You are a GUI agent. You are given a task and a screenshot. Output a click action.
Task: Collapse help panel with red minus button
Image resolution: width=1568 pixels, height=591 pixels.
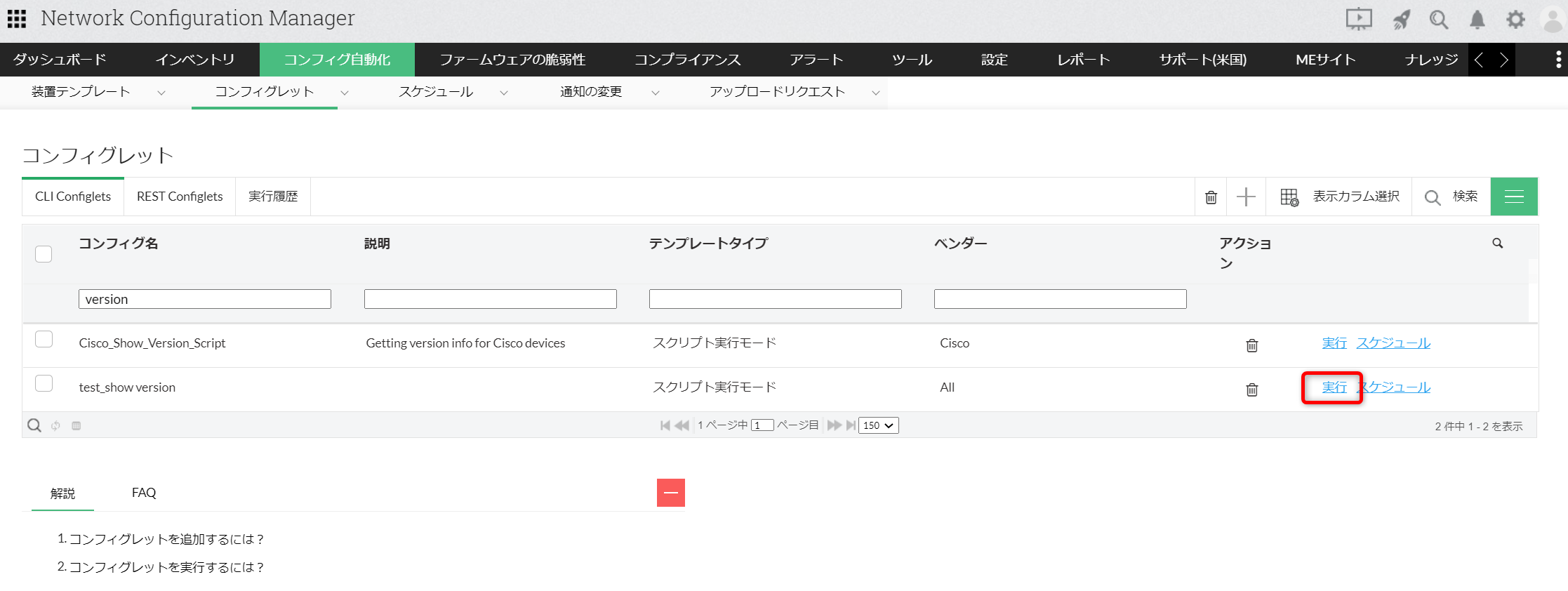coord(670,493)
